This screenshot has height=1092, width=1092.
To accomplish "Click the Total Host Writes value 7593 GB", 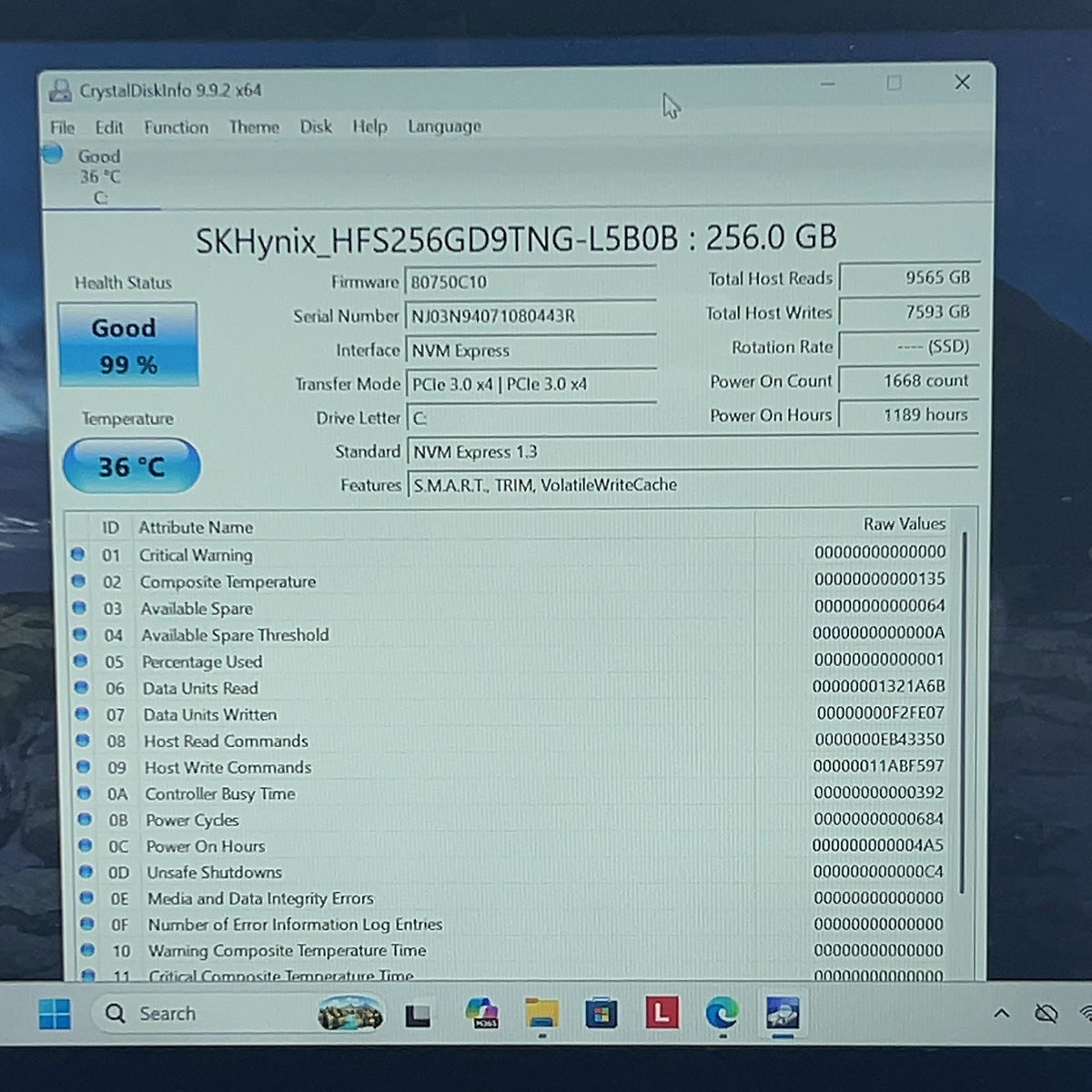I will coord(908,312).
